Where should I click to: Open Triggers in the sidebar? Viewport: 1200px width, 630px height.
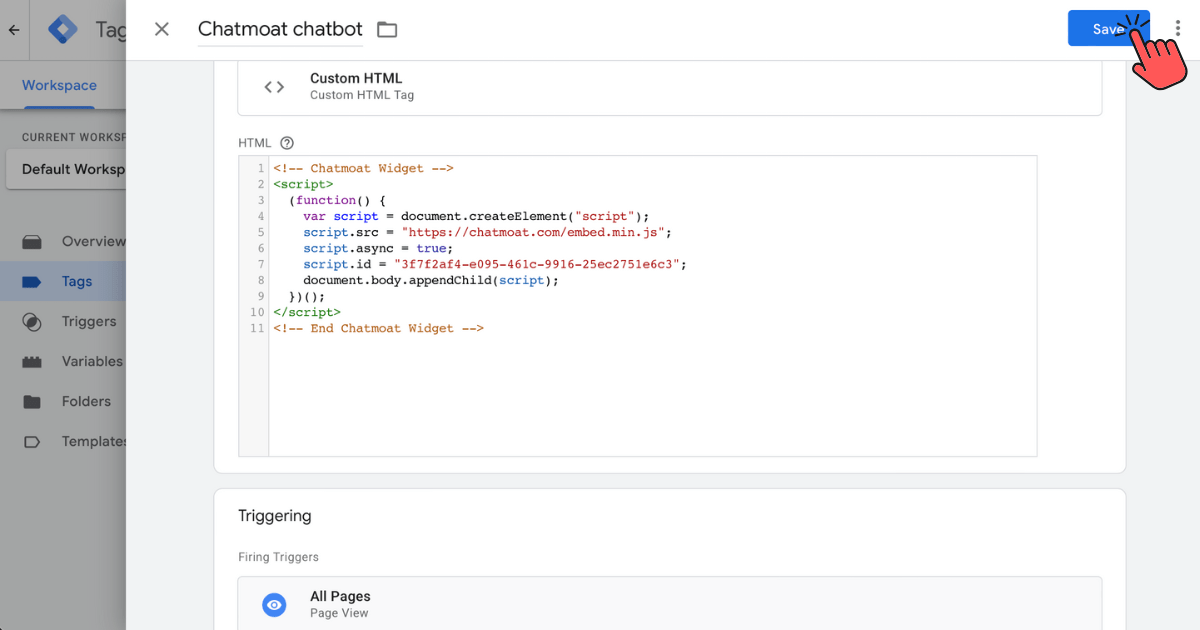(88, 321)
